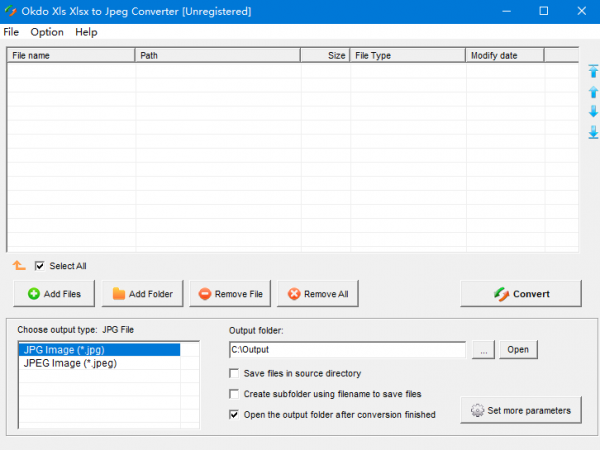Start conversion with the Convert button
Image resolution: width=600 pixels, height=450 pixels.
[x=521, y=293]
